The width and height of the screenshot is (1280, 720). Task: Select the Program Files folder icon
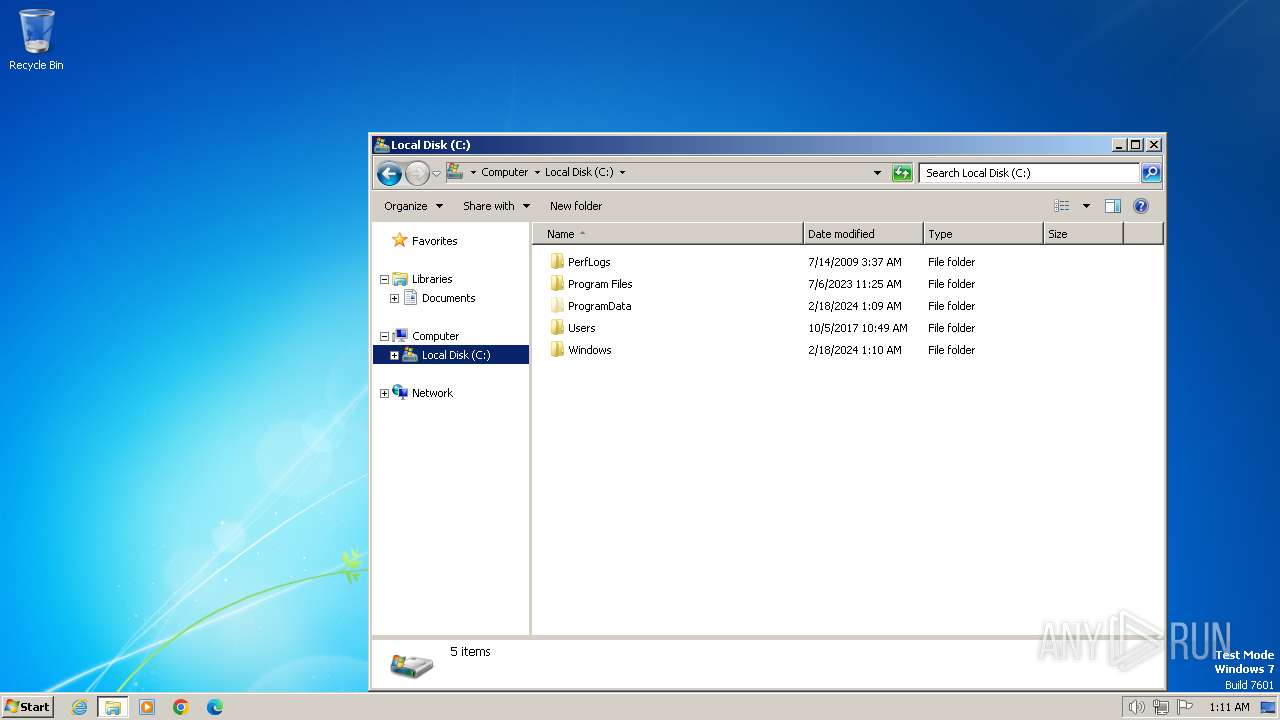[x=557, y=284]
